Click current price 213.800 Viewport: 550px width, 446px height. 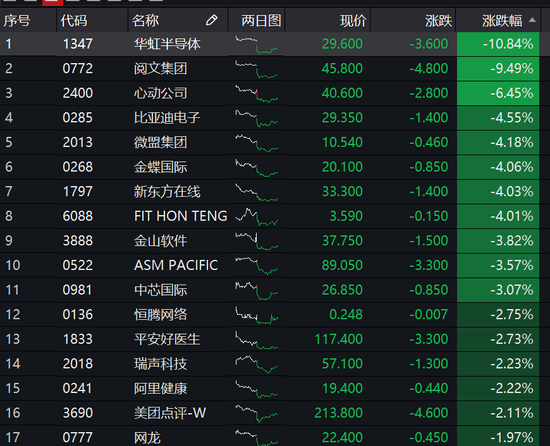coord(338,413)
